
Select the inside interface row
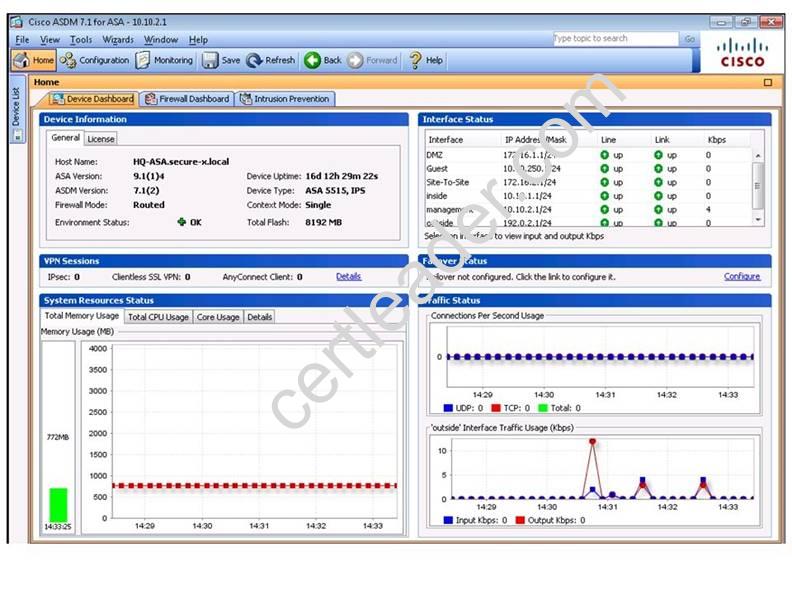pyautogui.click(x=588, y=196)
